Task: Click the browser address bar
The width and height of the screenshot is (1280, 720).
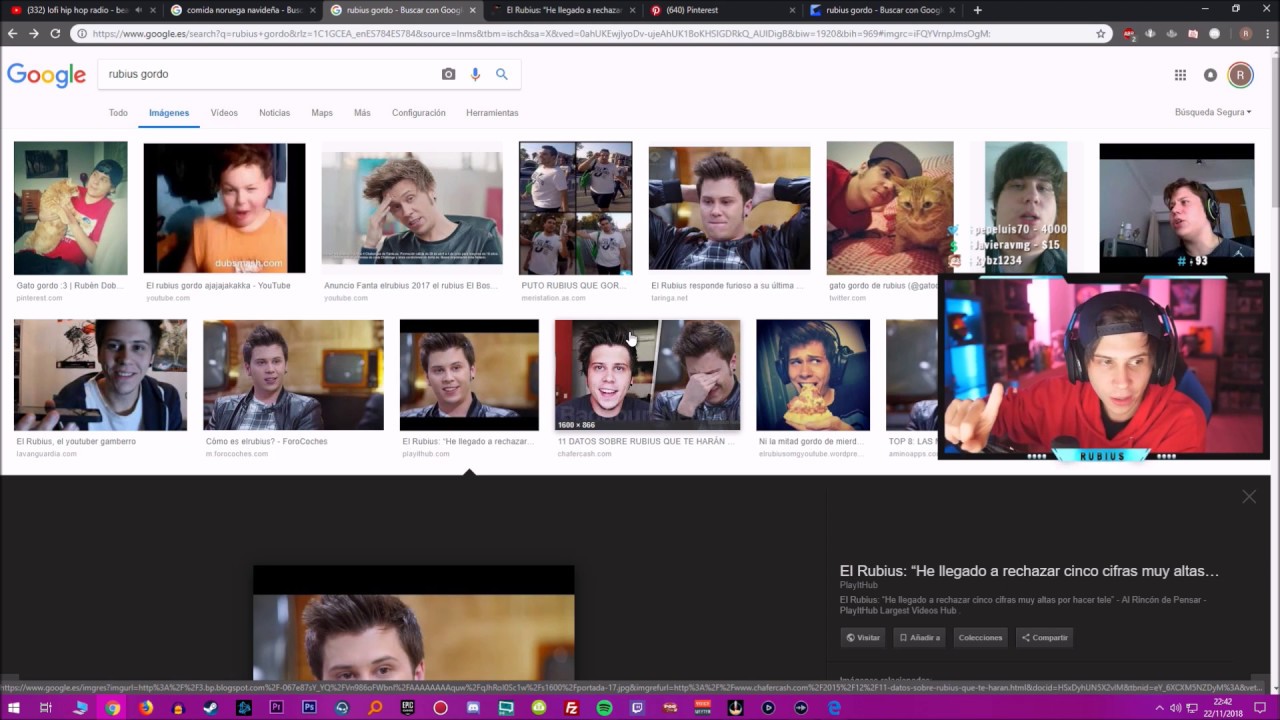Action: click(x=590, y=33)
